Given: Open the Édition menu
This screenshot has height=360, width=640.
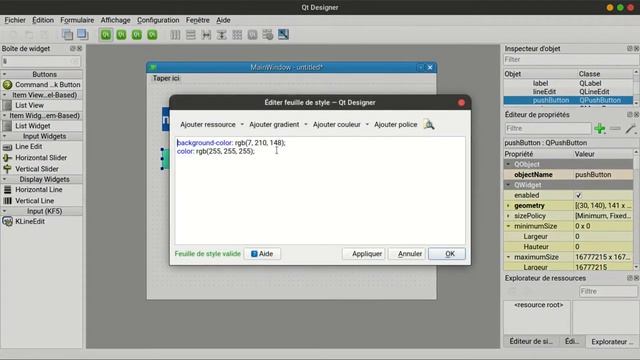Looking at the screenshot, I should tap(43, 20).
